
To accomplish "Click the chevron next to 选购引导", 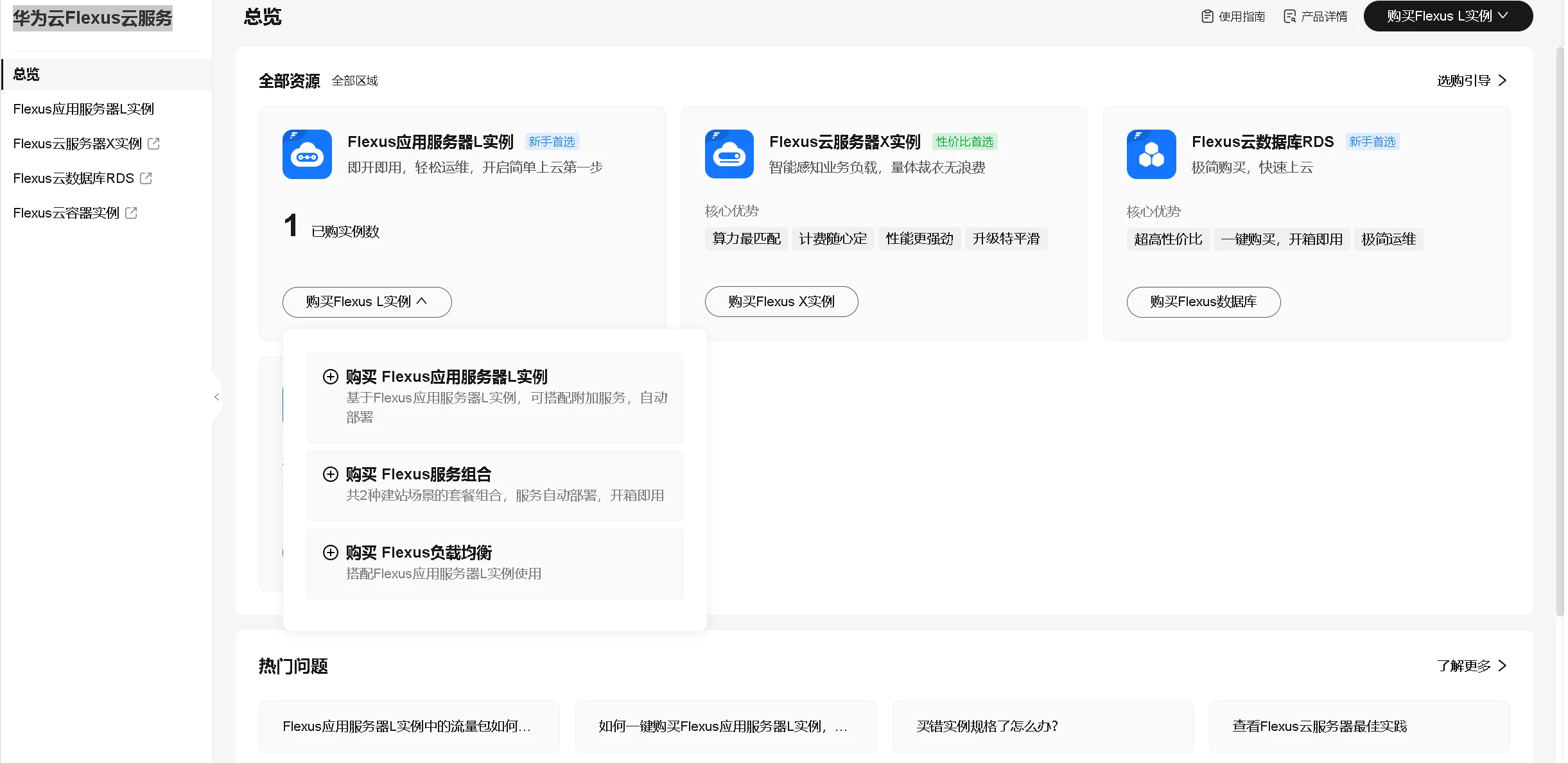I will point(1503,80).
